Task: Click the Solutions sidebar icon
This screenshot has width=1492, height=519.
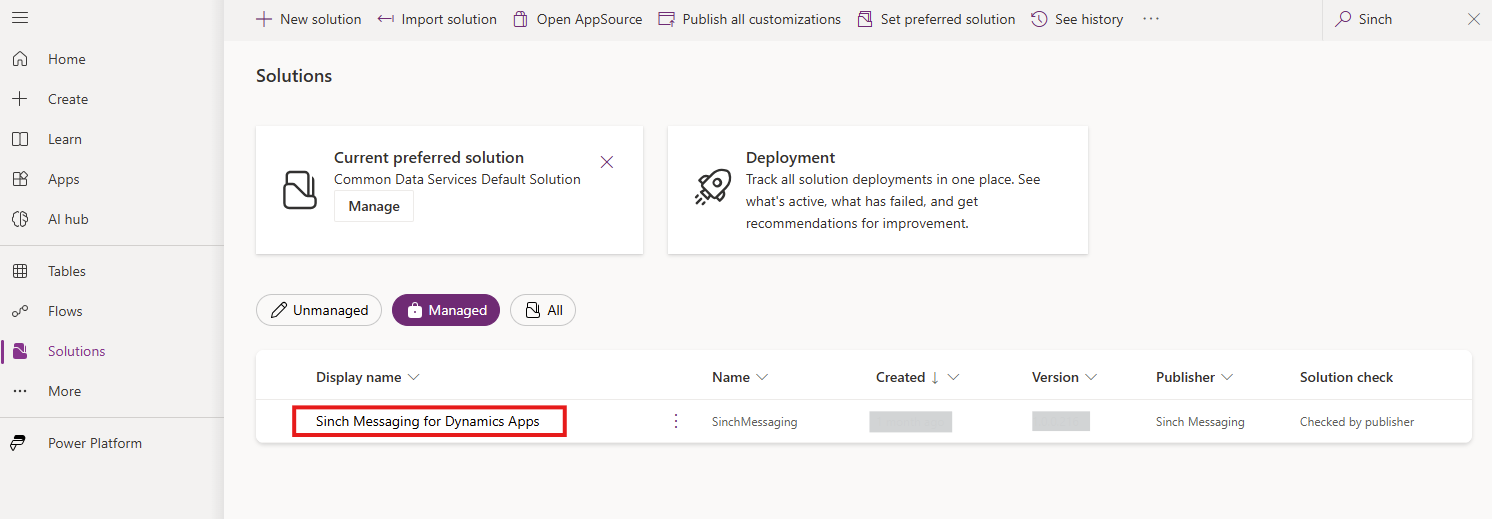Action: (x=20, y=351)
